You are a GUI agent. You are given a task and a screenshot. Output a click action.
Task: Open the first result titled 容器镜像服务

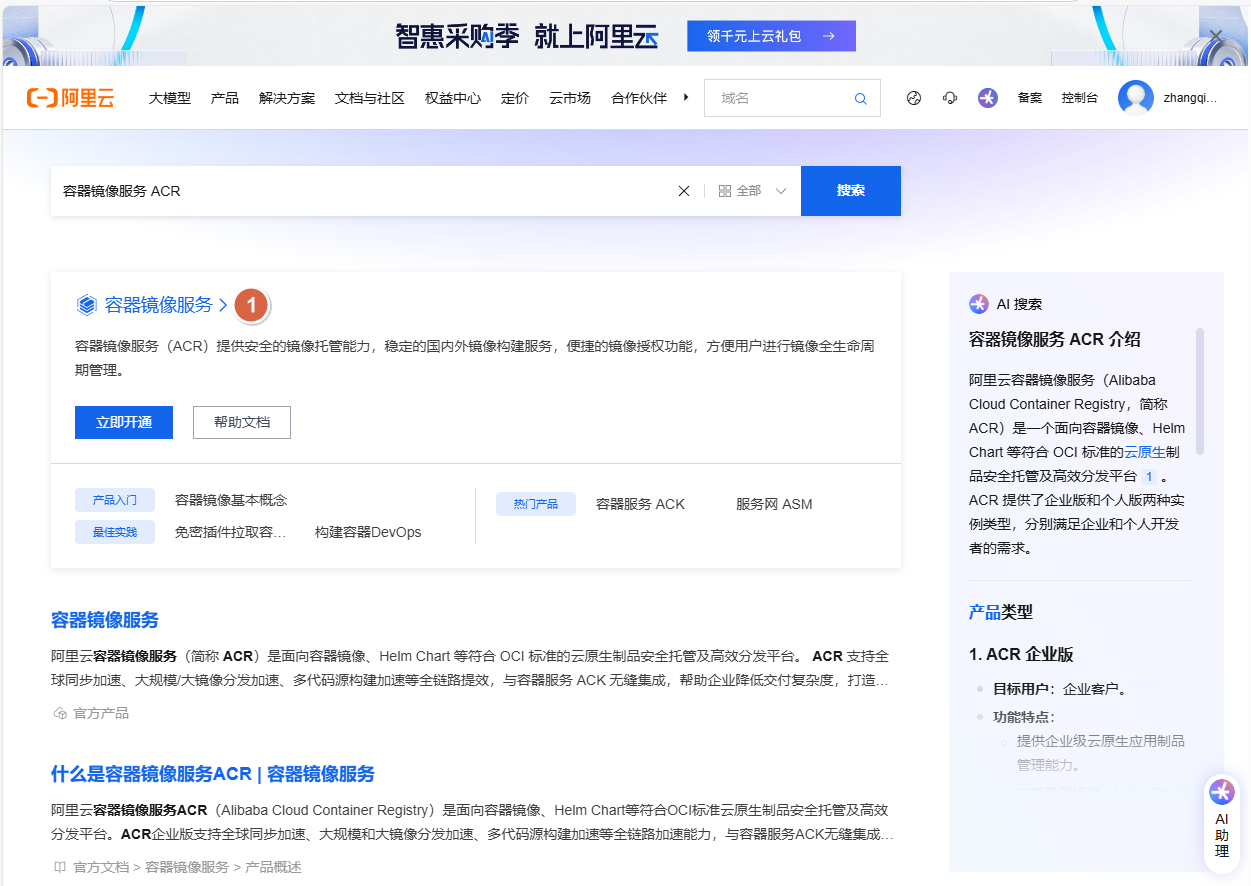105,620
